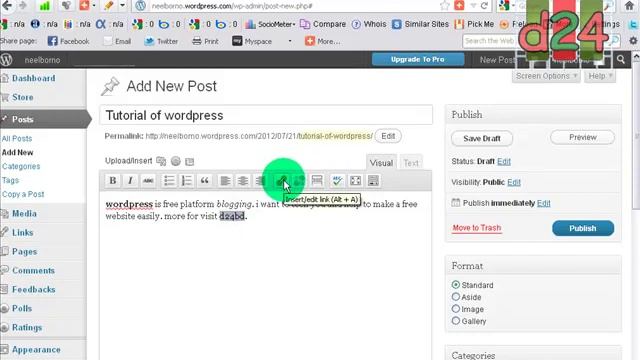The width and height of the screenshot is (640, 360).
Task: Open the Feedbacks menu
Action: click(33, 289)
